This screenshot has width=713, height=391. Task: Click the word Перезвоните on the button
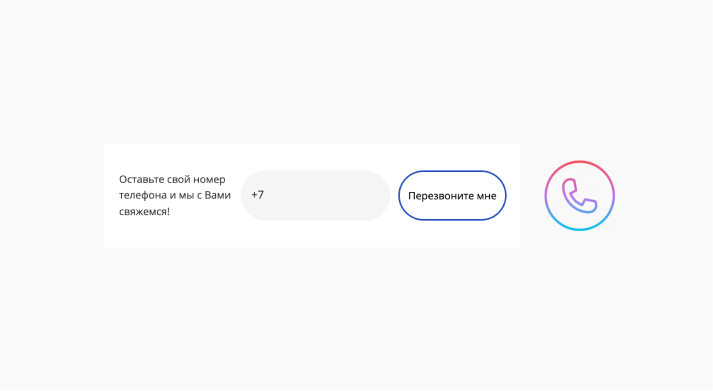pyautogui.click(x=441, y=196)
